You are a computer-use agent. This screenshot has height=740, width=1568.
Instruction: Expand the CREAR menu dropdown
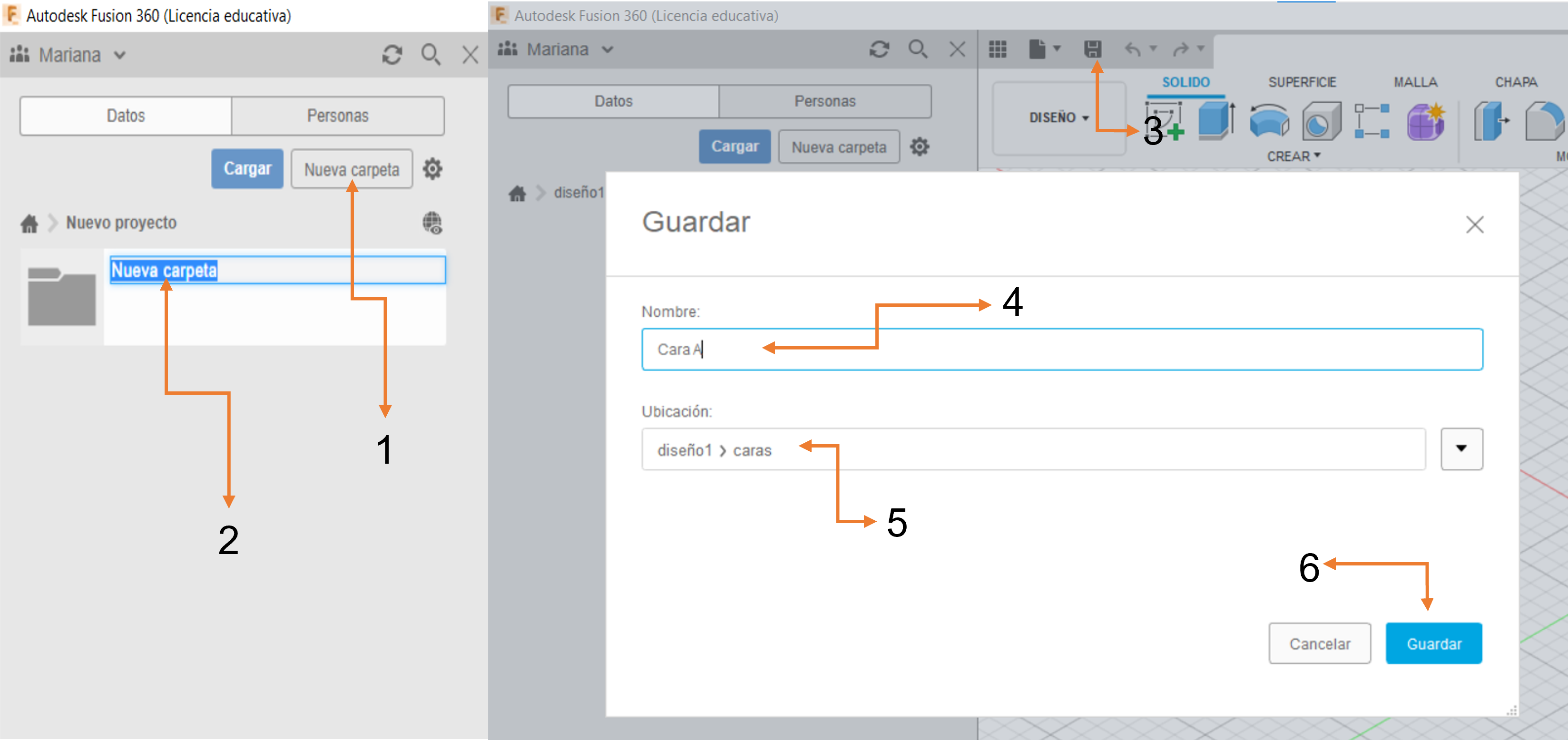click(x=1294, y=156)
